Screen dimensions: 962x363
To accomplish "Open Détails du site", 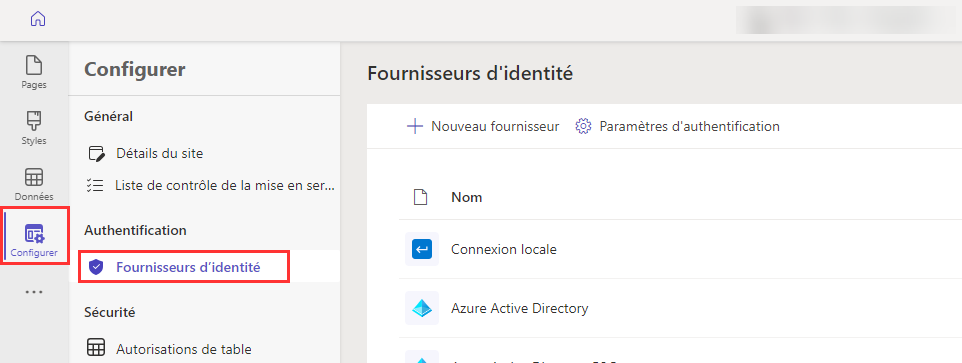I will (145, 153).
